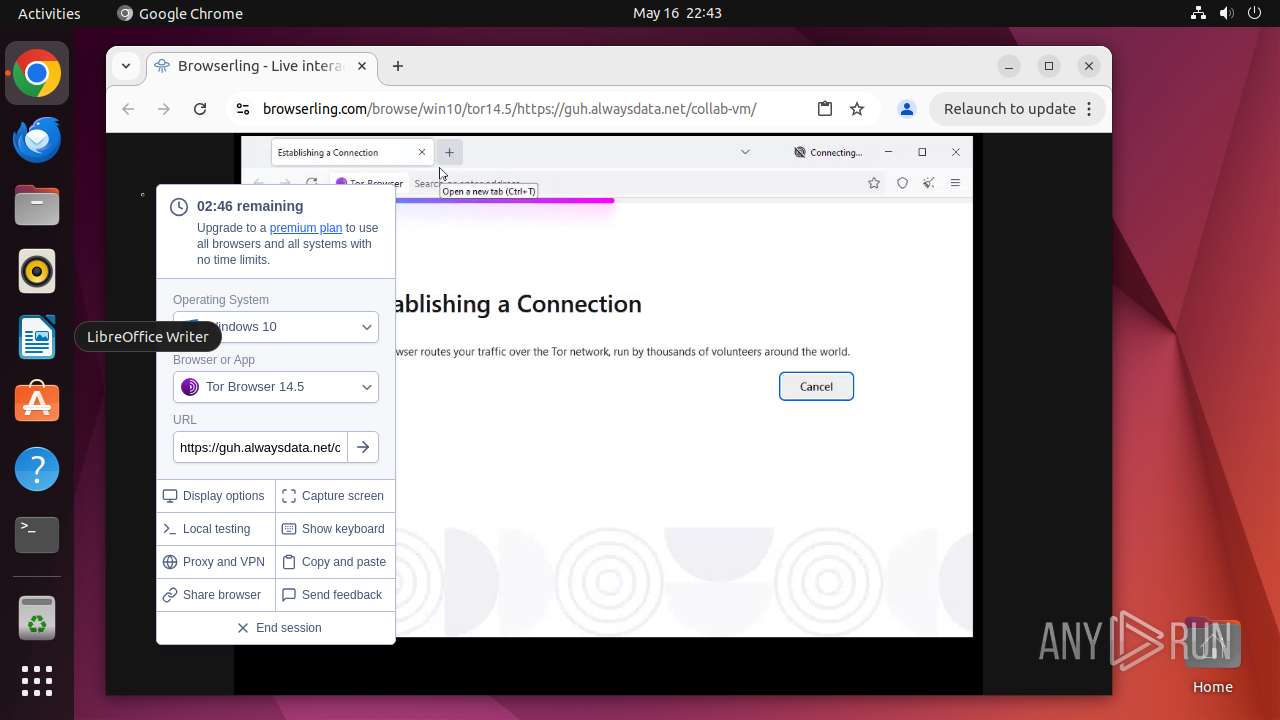Open Chrome three-dot menu
The height and width of the screenshot is (720, 1280).
1089,109
